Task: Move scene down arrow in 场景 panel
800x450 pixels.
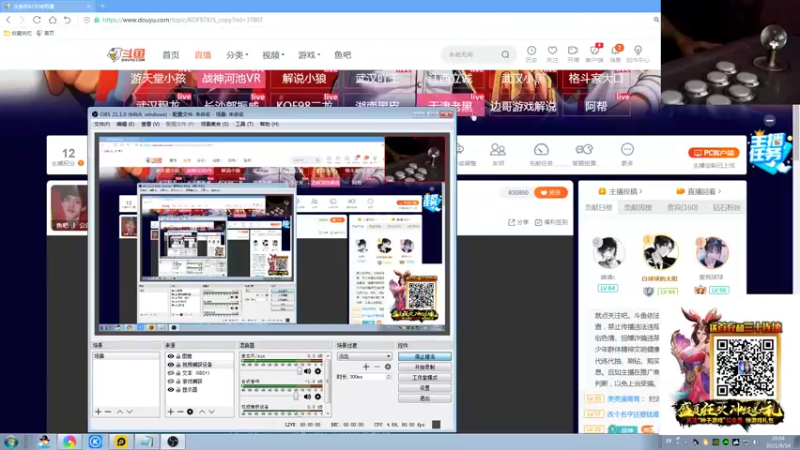Action: coord(130,412)
